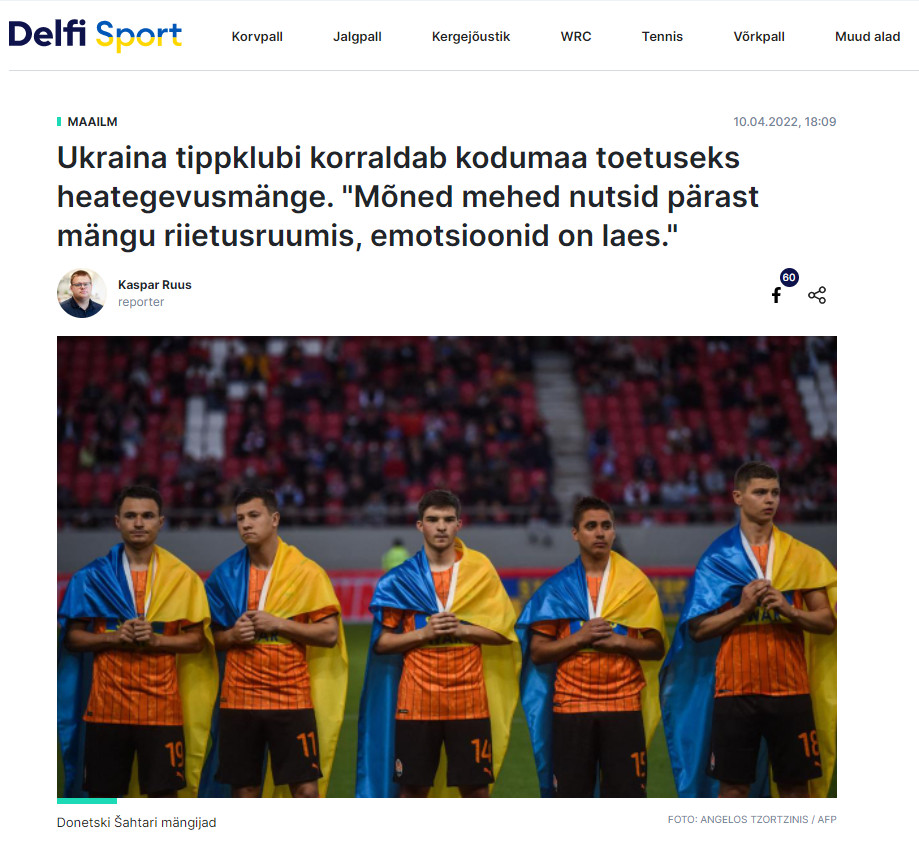Image resolution: width=919 pixels, height=857 pixels.
Task: Open author Kaspar Ruus profile link
Action: pos(155,285)
